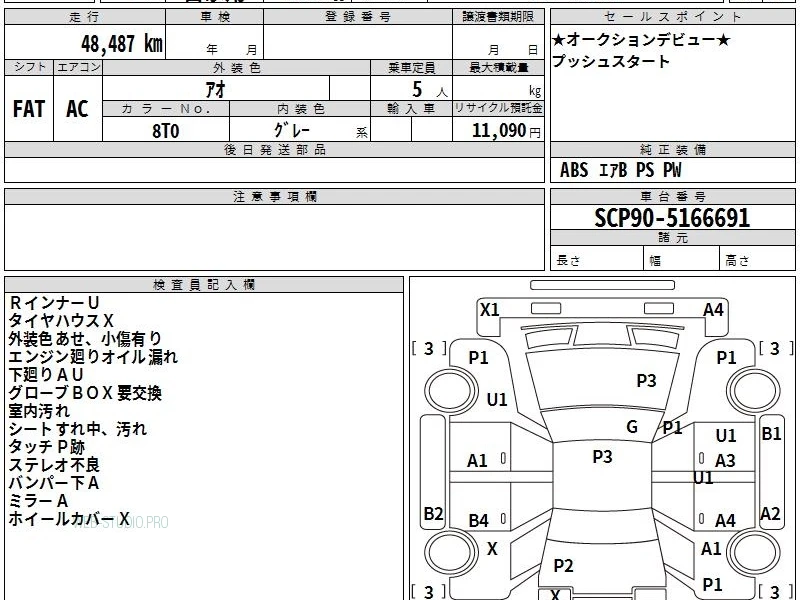Click the 乗車定員 header
Image resolution: width=800 pixels, height=600 pixels.
pyautogui.click(x=412, y=67)
